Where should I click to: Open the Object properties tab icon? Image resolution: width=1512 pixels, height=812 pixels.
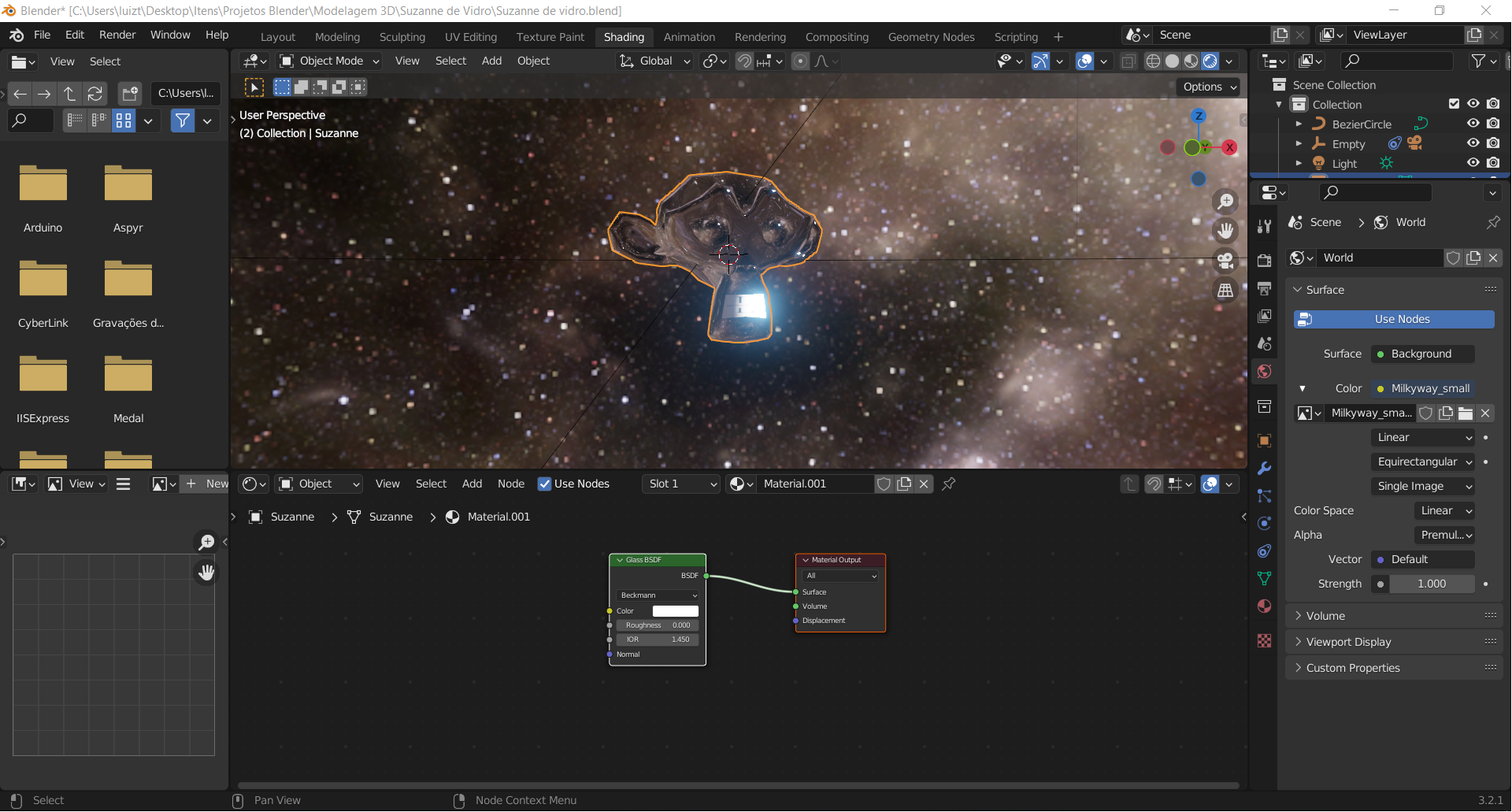click(1265, 440)
